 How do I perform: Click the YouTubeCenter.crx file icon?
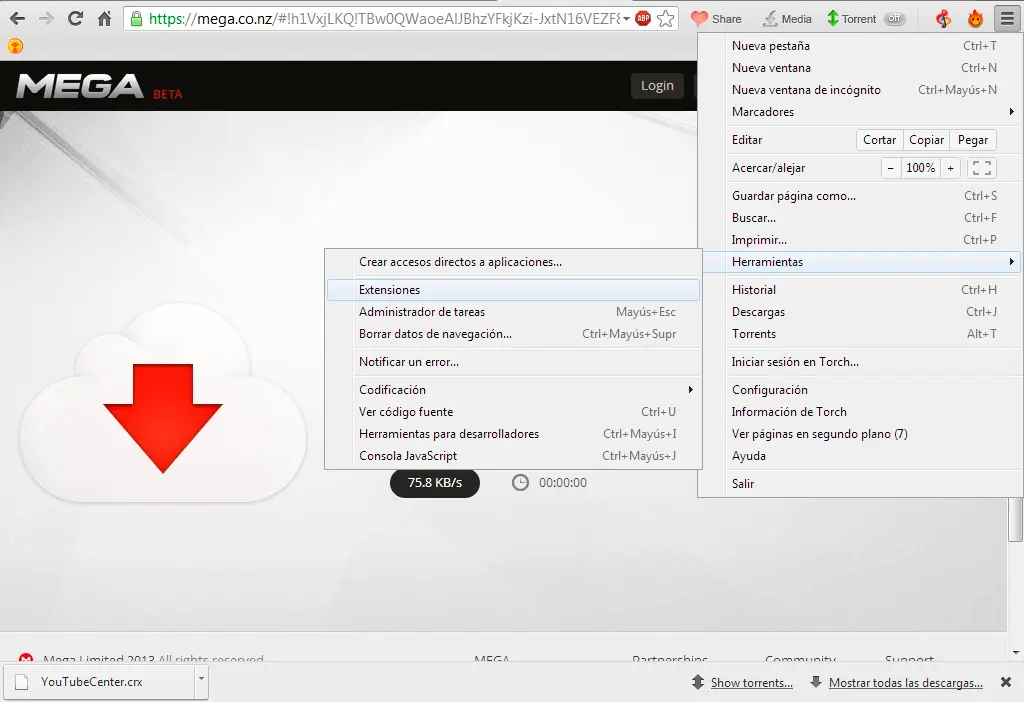tap(22, 682)
